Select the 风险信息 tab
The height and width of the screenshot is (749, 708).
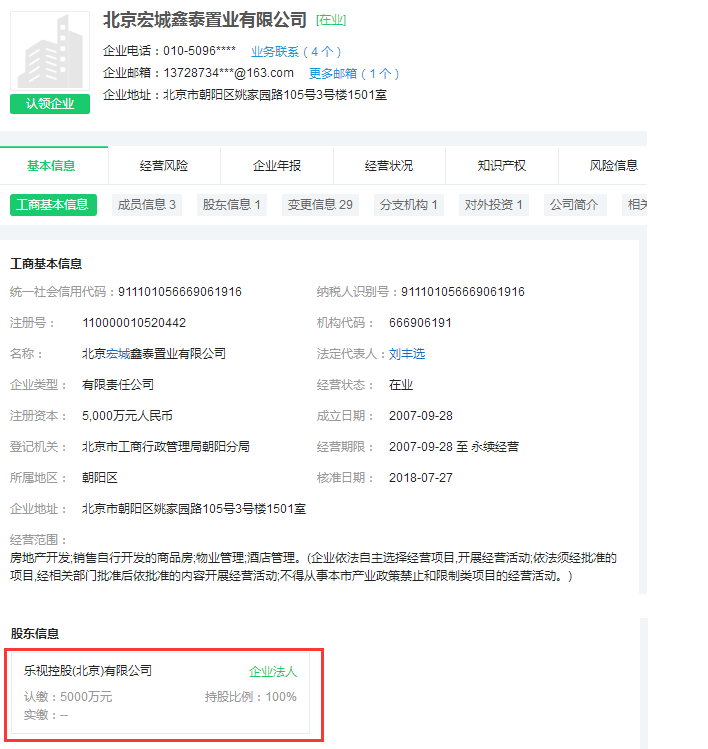point(613,166)
